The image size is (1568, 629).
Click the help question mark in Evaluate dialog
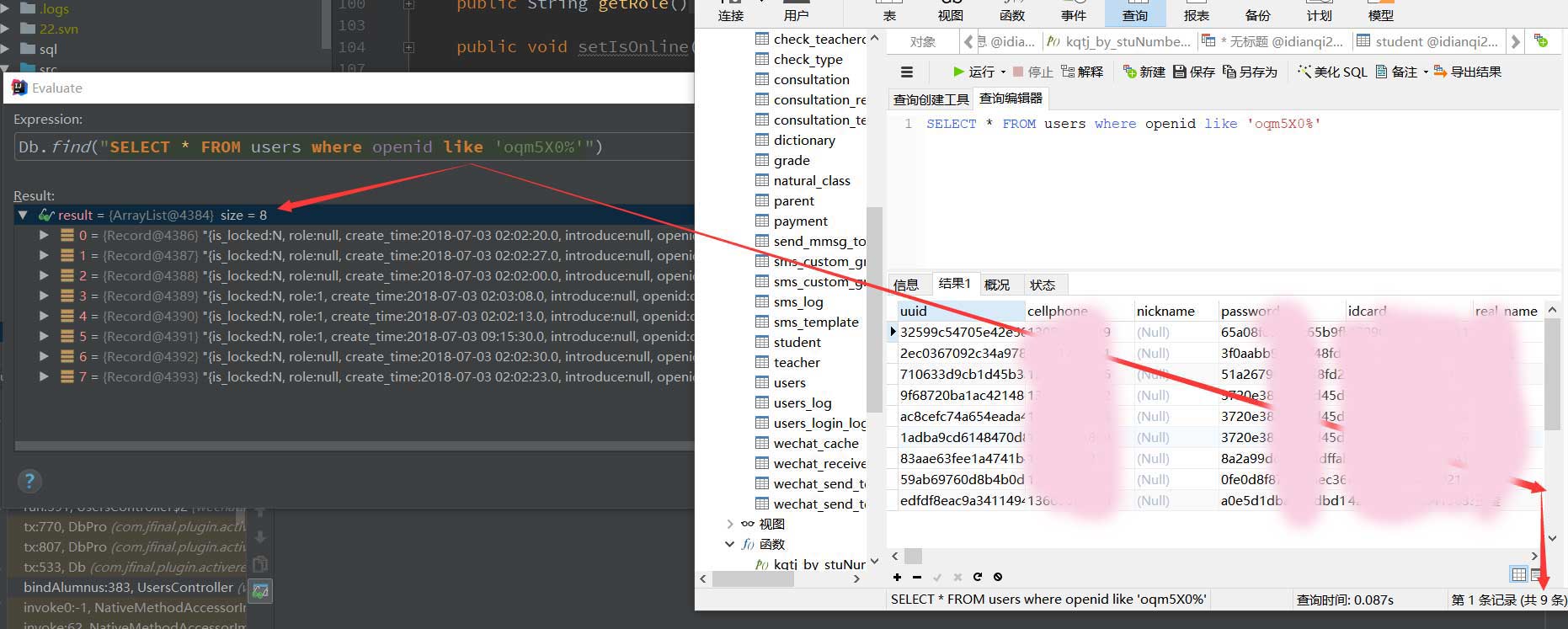pos(29,481)
